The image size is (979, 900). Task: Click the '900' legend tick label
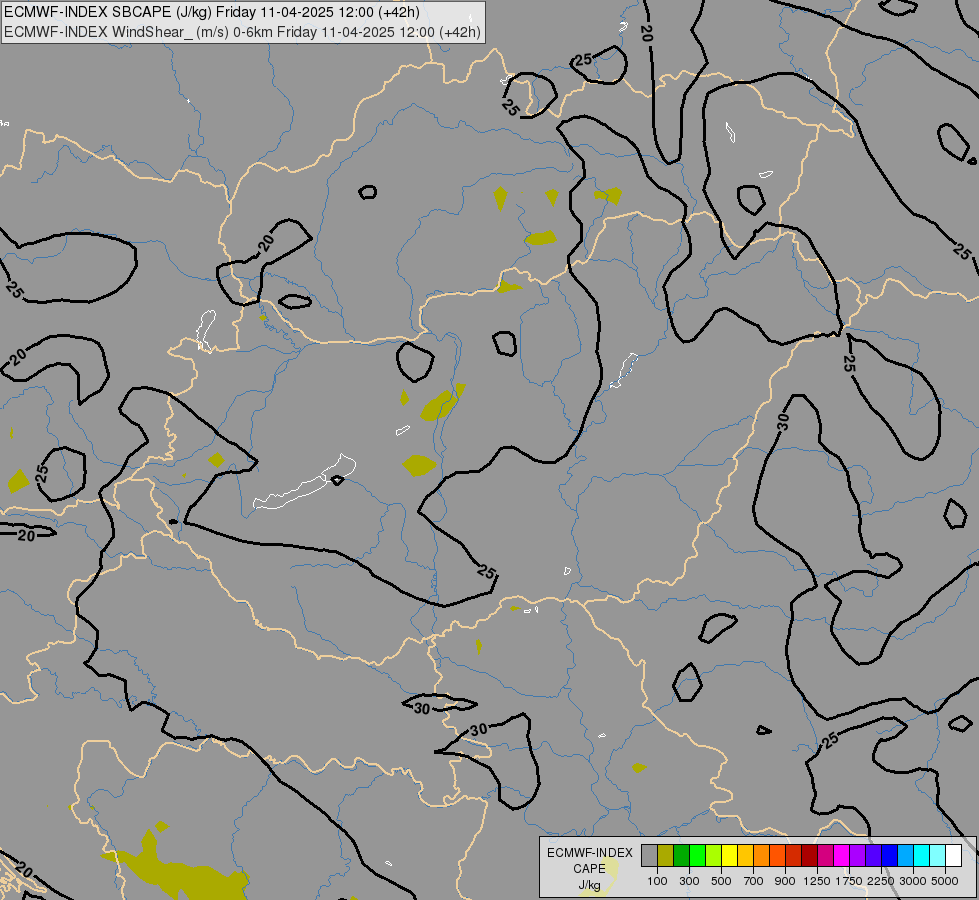[x=785, y=881]
